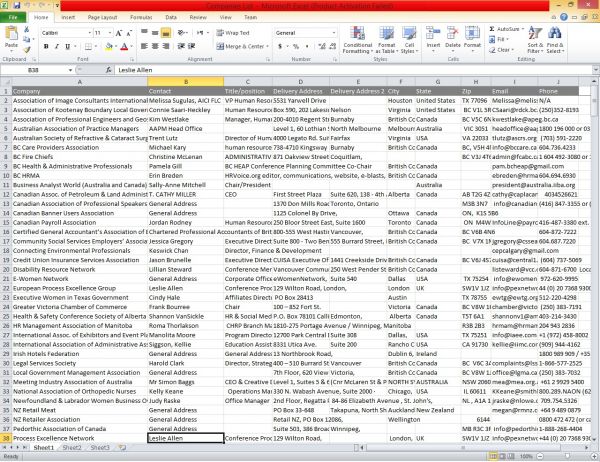The height and width of the screenshot is (462, 600).
Task: Open Sort & Filter
Action: [x=535, y=40]
